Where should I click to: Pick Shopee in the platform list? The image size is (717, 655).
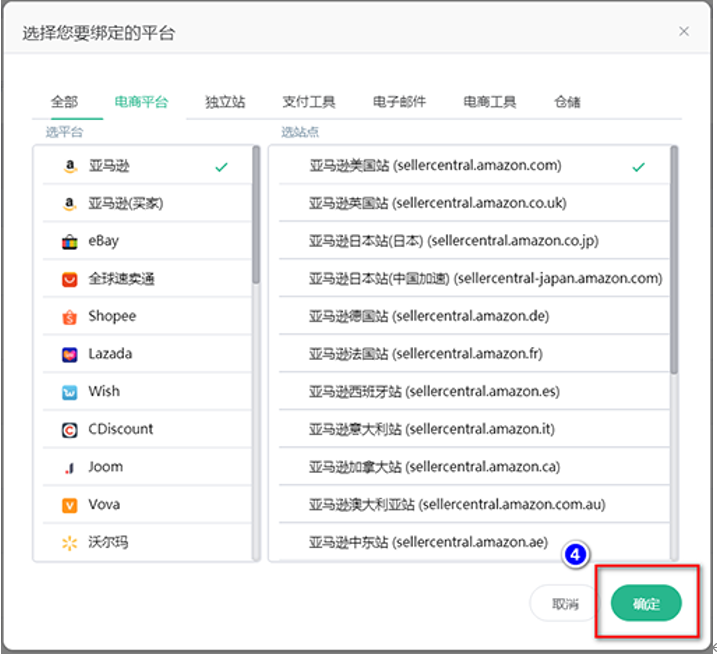coord(147,317)
